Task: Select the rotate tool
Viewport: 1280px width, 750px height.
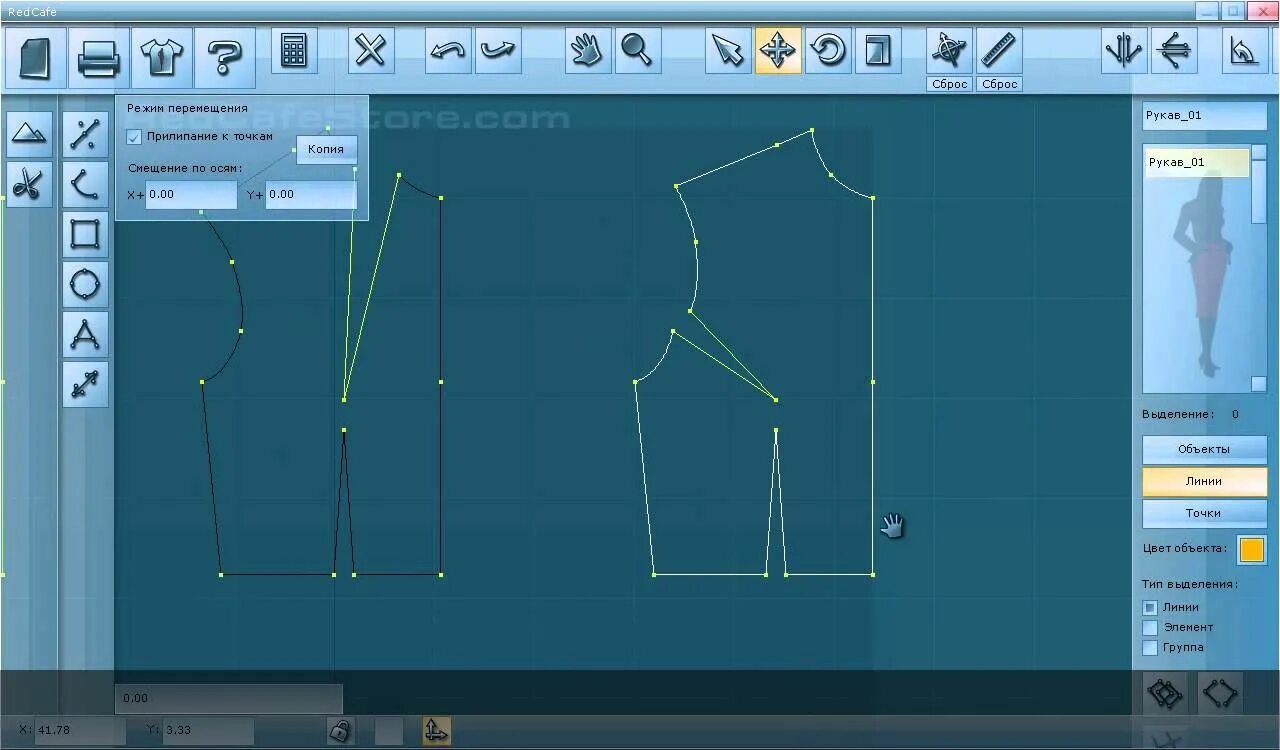Action: click(x=828, y=50)
